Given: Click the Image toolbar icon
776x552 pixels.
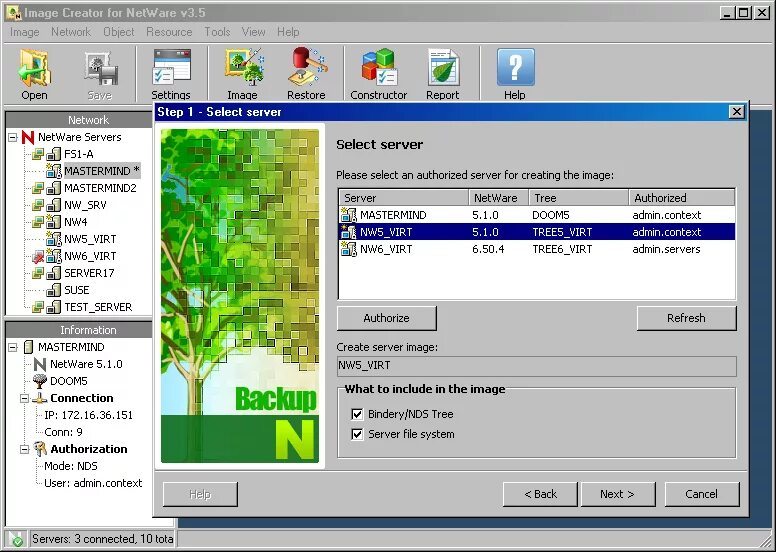Looking at the screenshot, I should click(x=243, y=67).
